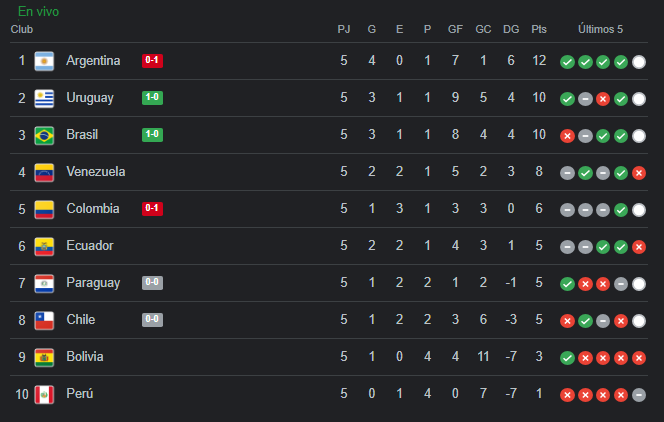Open the Venezuela team name link

click(96, 171)
